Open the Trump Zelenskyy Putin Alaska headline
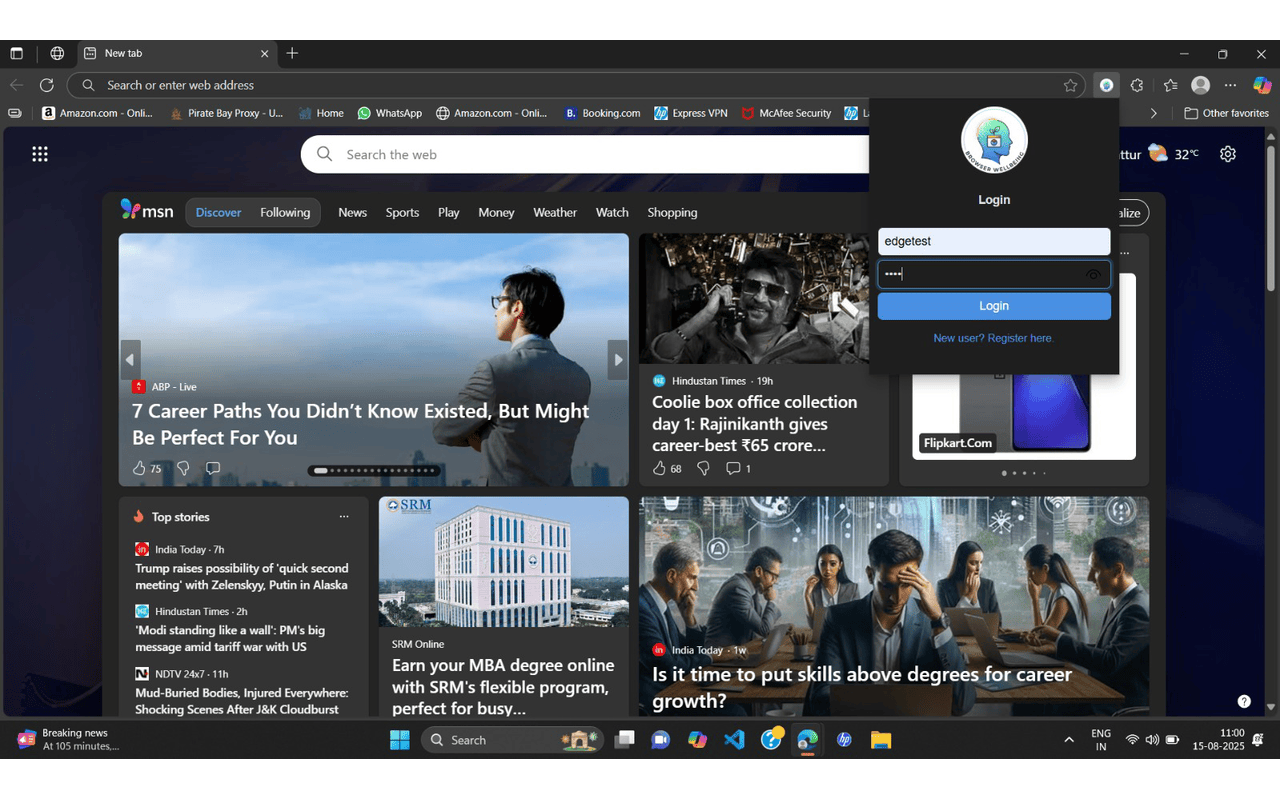This screenshot has width=1280, height=800. pyautogui.click(x=242, y=576)
